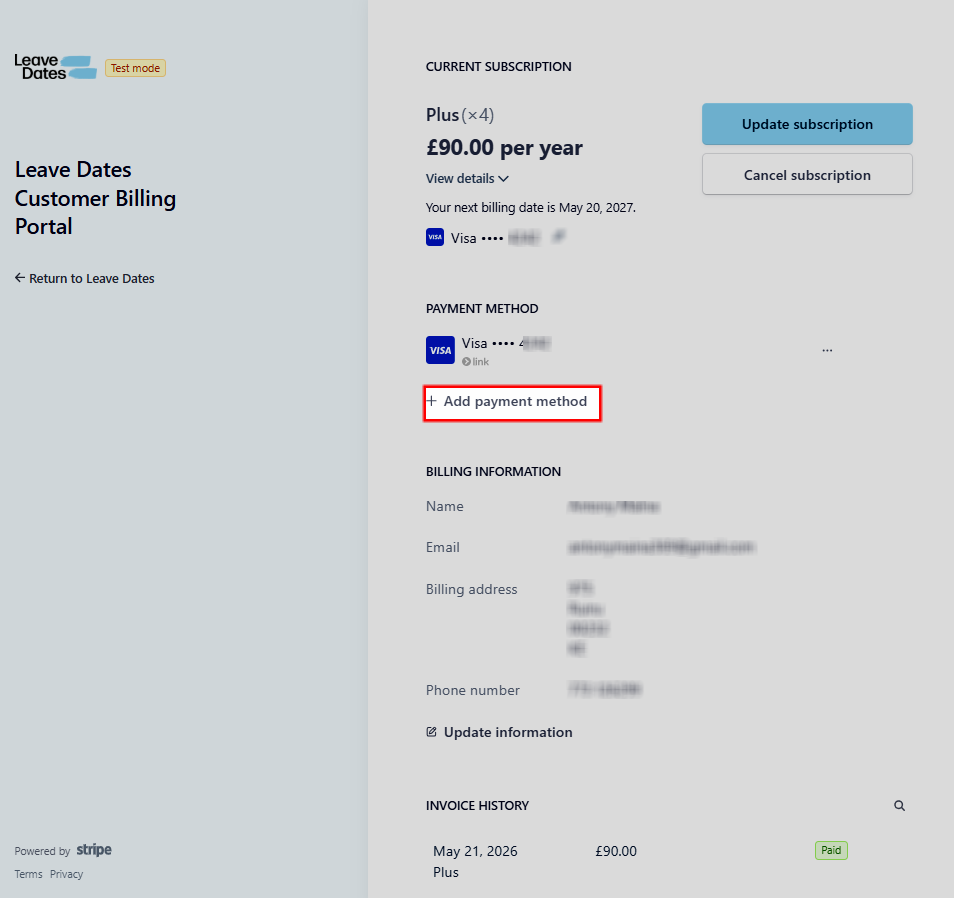Open the Privacy link
954x898 pixels.
(66, 874)
